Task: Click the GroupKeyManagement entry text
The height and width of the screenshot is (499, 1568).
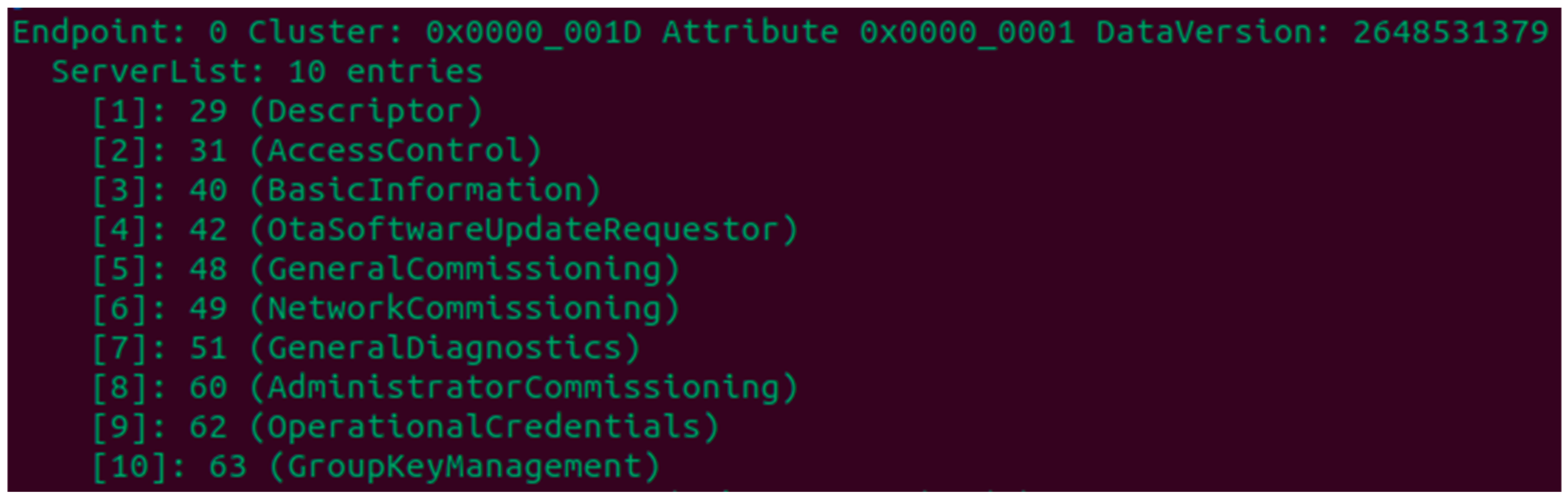Action: click(464, 467)
